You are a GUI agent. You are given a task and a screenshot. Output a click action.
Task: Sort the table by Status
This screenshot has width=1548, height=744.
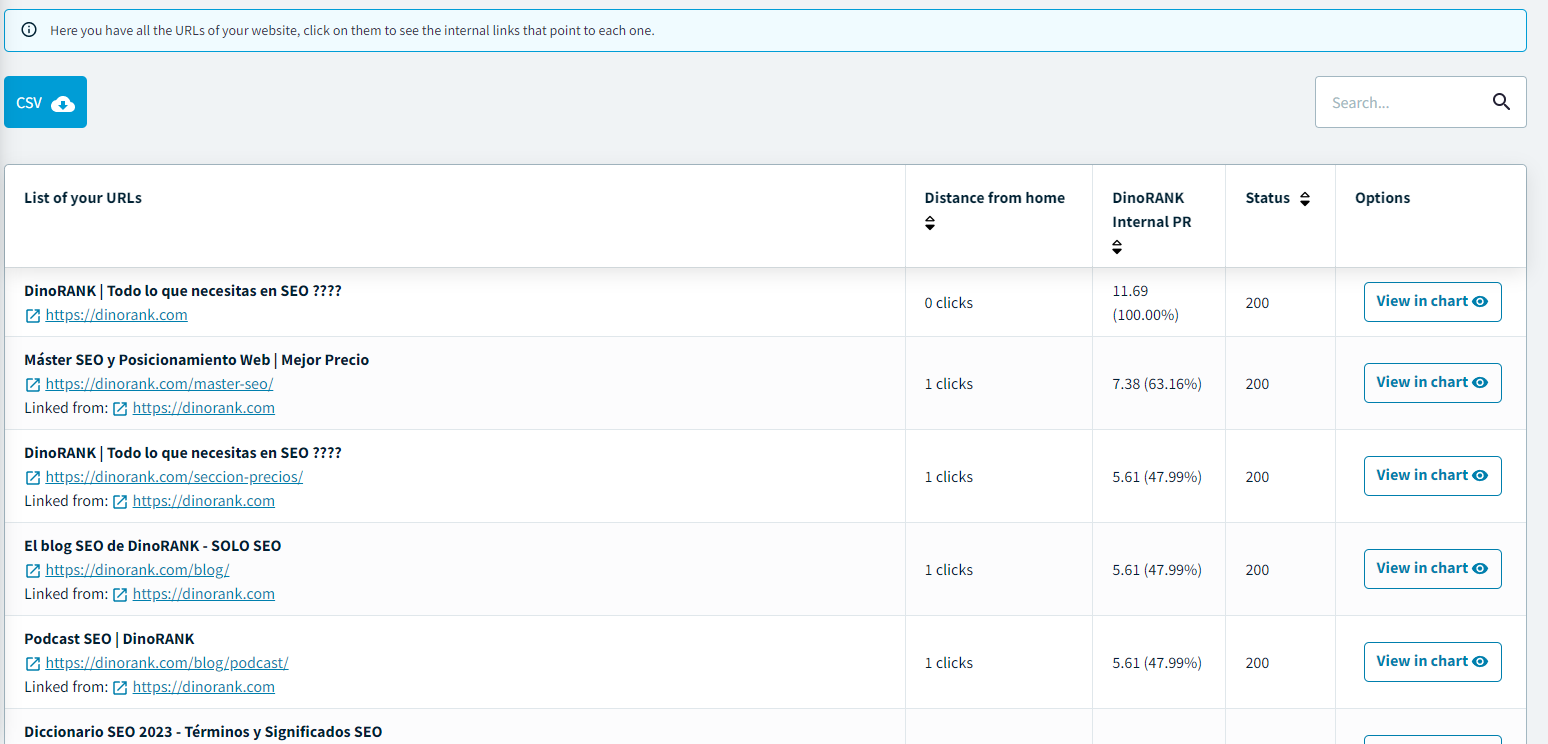(1304, 199)
